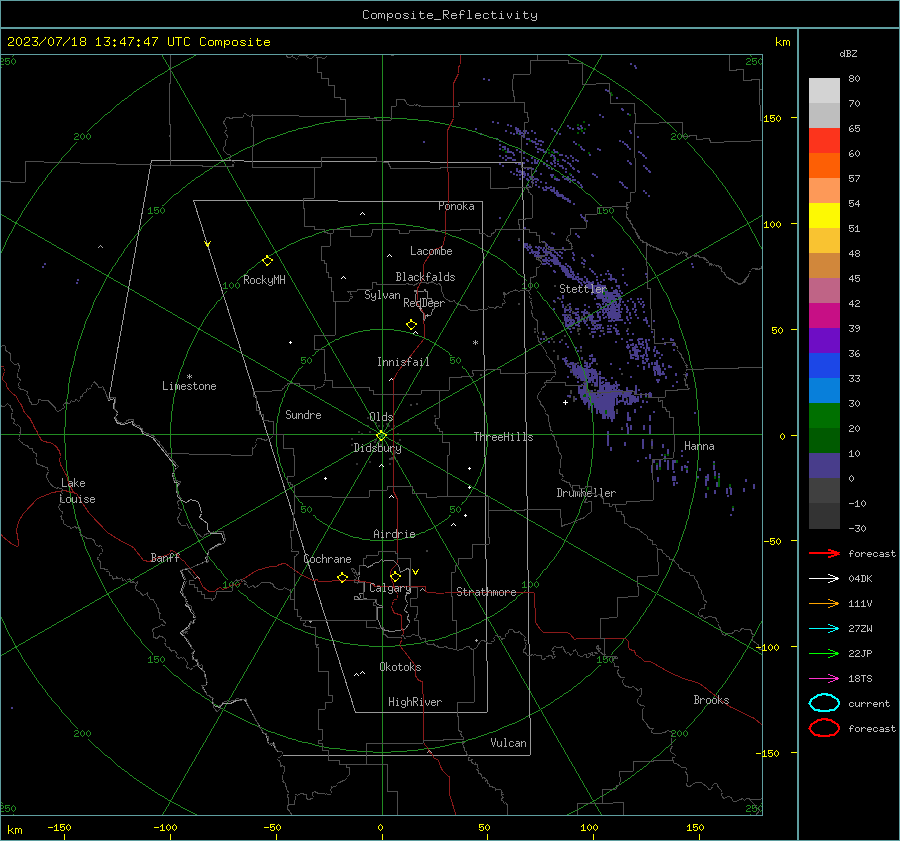Screen dimensions: 900x841
Task: Click the cyan 27ZW arrow in legend
Action: pyautogui.click(x=824, y=628)
